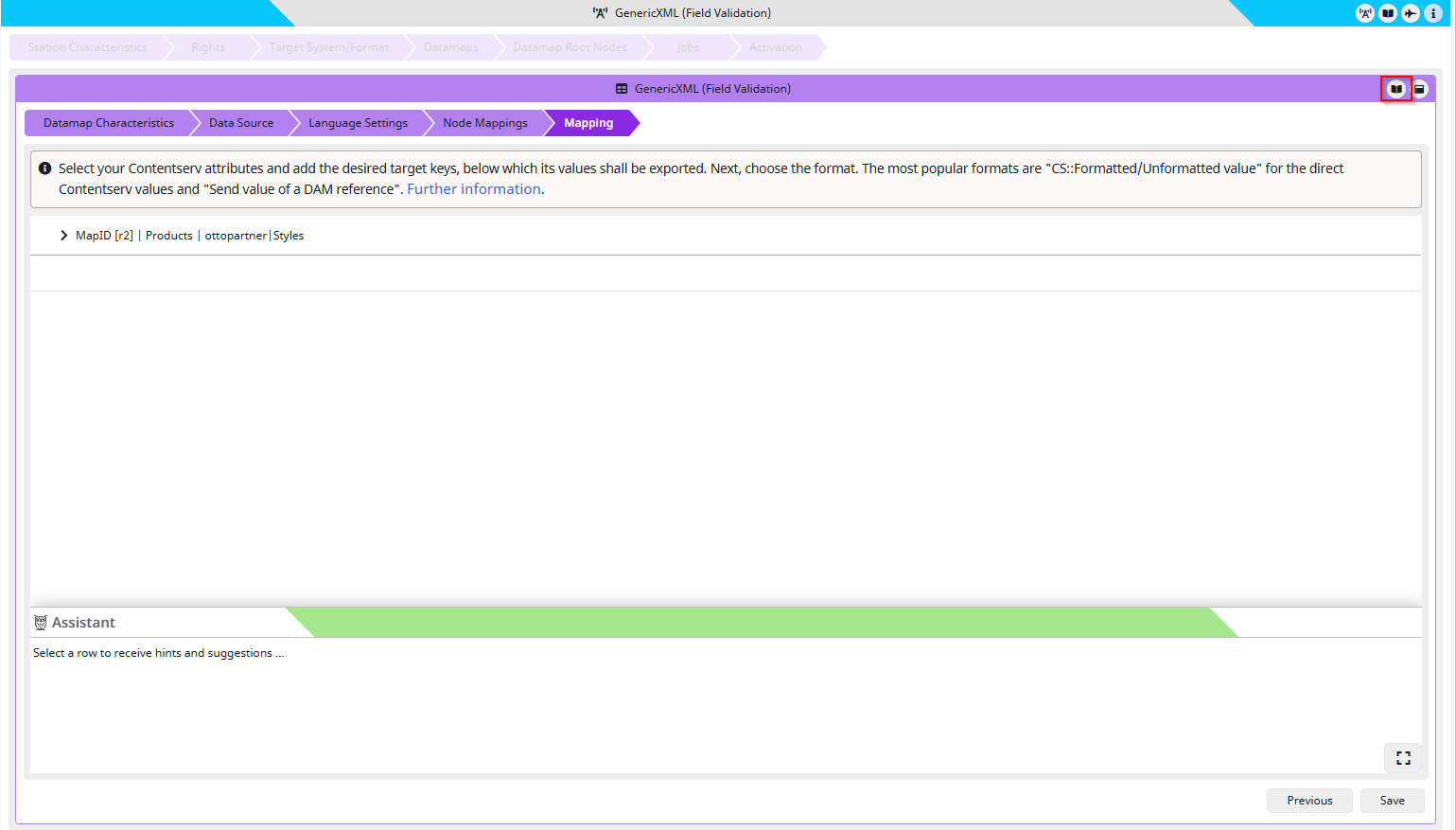The width and height of the screenshot is (1456, 830).
Task: Open the Further information link
Action: 473,189
